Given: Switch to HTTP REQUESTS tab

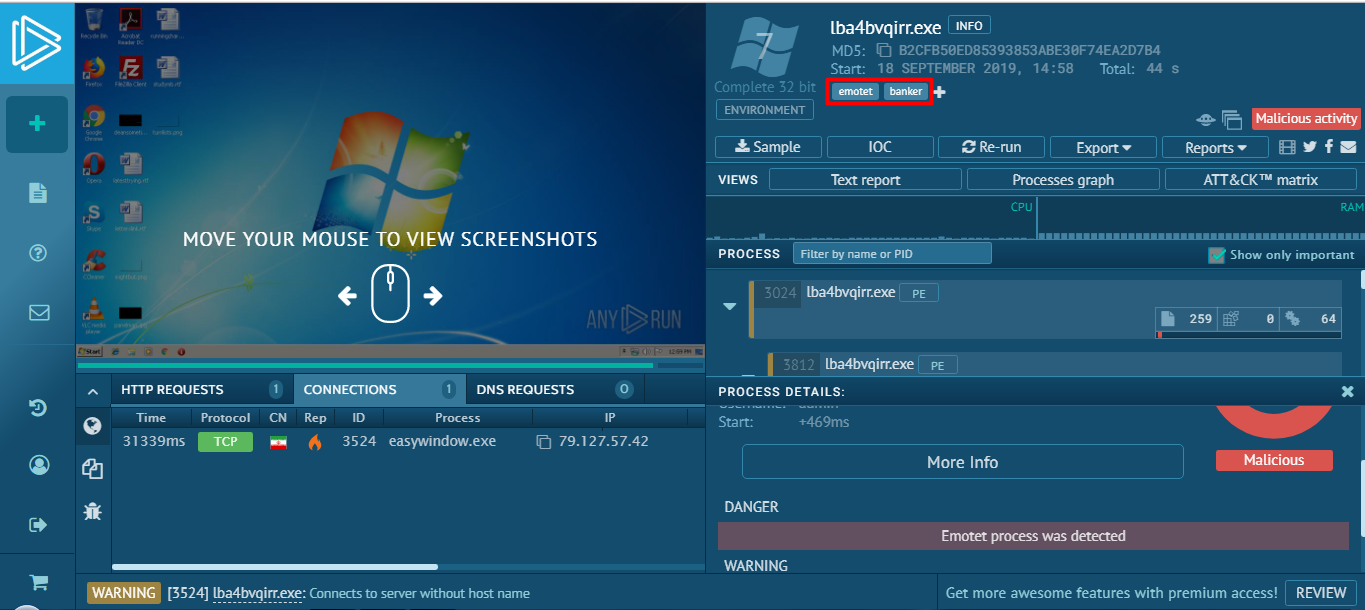Looking at the screenshot, I should [201, 389].
